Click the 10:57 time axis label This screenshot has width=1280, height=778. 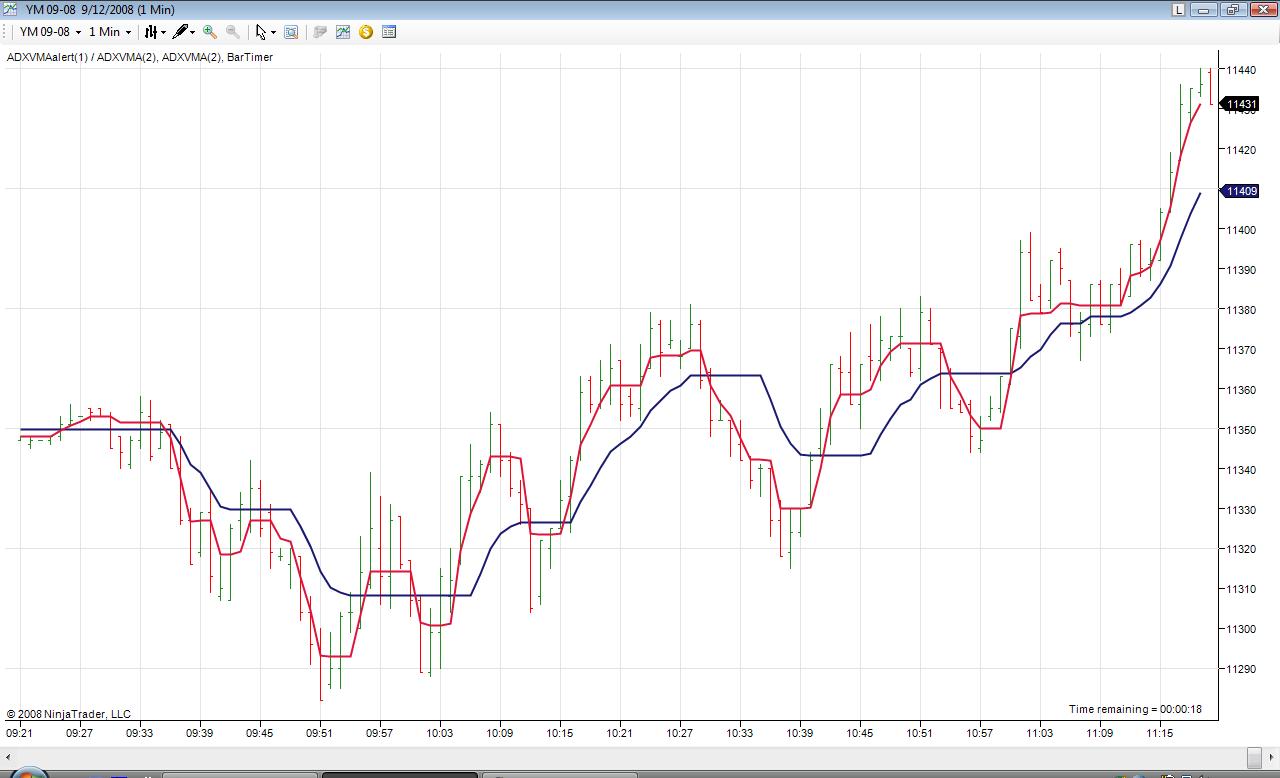[x=980, y=733]
